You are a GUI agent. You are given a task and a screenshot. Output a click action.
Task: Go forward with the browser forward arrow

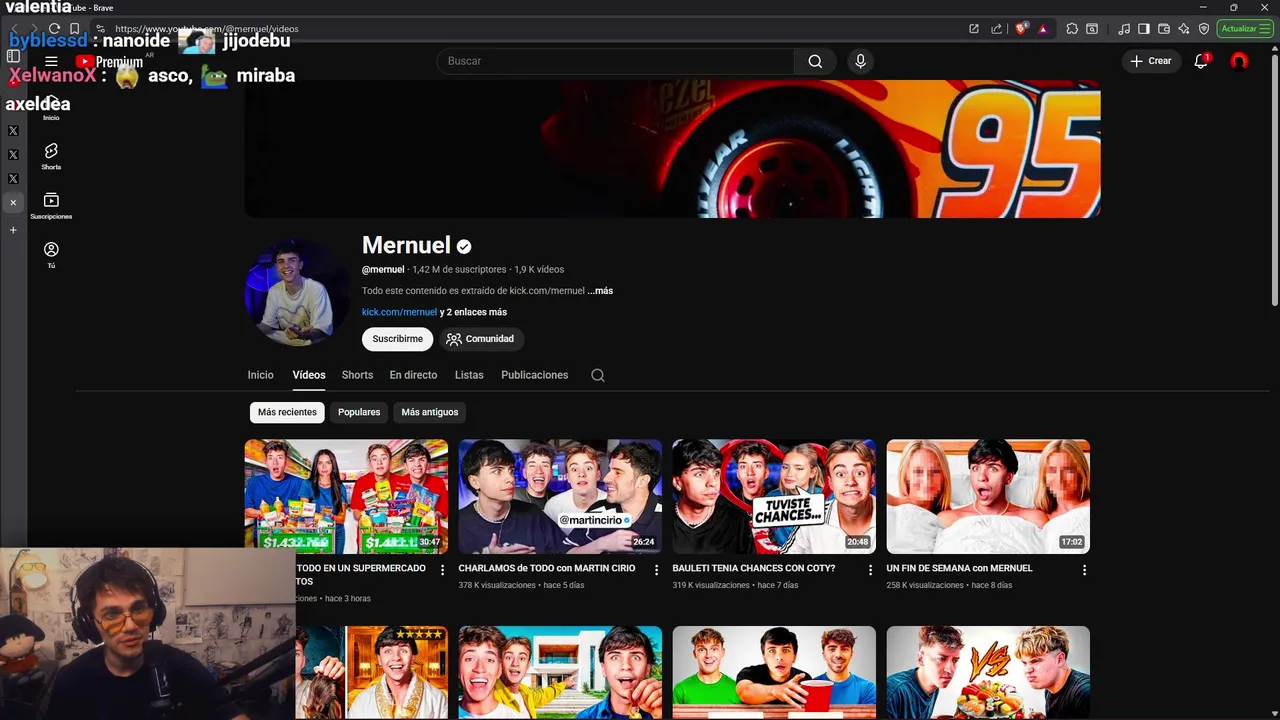[34, 29]
